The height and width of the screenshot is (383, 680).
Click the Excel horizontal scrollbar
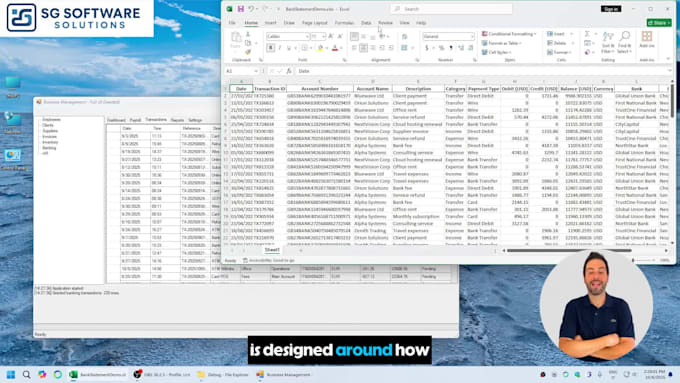[569, 250]
